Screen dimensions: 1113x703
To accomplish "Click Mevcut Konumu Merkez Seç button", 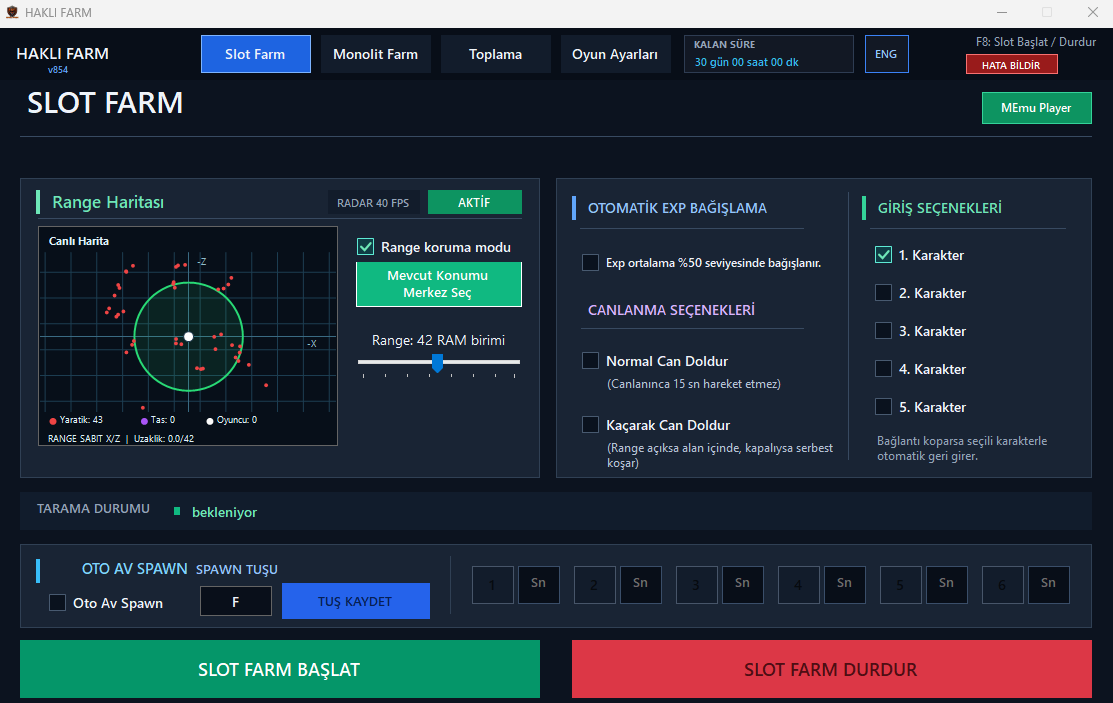I will pos(439,284).
